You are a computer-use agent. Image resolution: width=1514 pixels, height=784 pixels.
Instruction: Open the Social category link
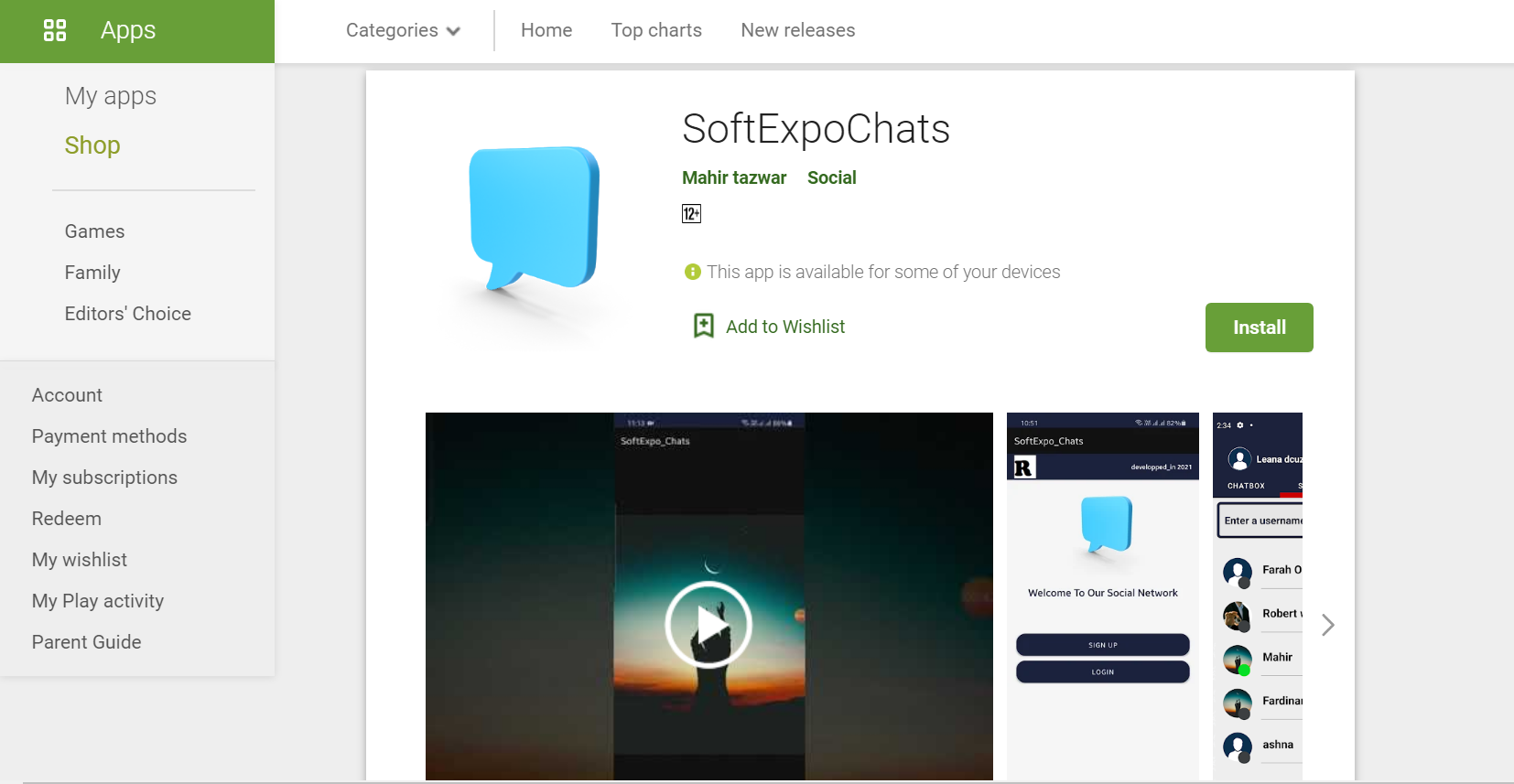(832, 177)
